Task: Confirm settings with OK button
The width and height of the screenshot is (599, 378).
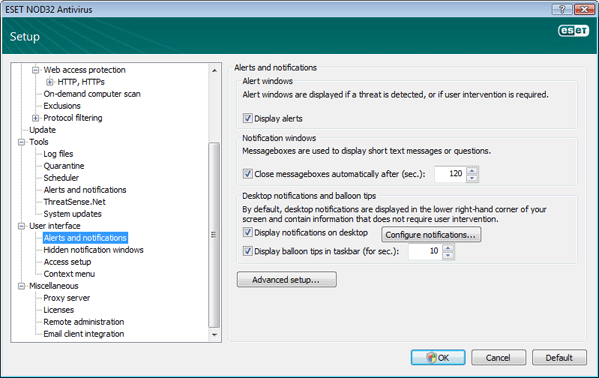Action: point(438,357)
